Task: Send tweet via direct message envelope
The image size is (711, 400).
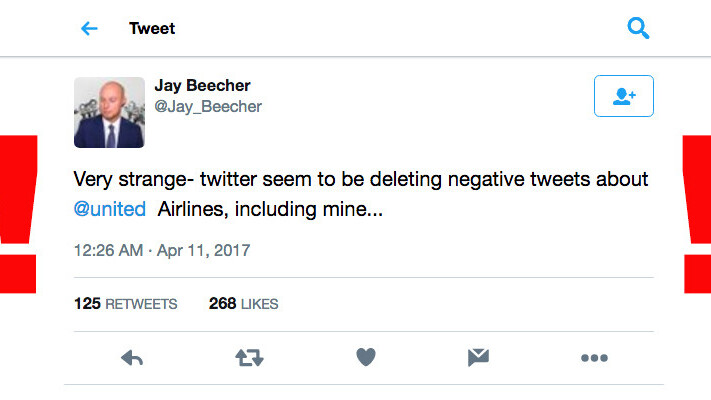Action: click(x=479, y=357)
